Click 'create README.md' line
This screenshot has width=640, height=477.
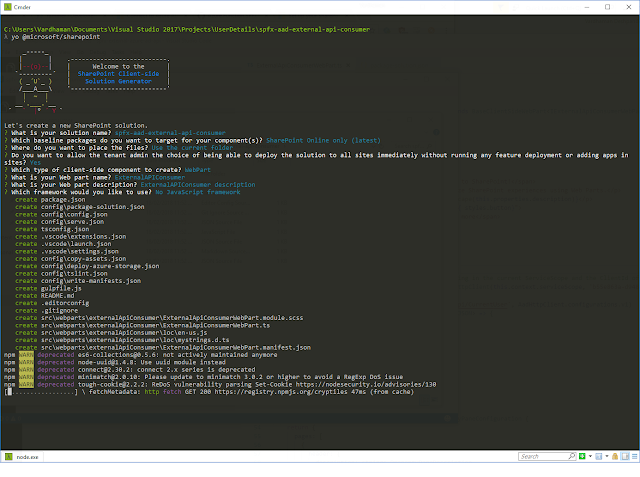pos(44,296)
